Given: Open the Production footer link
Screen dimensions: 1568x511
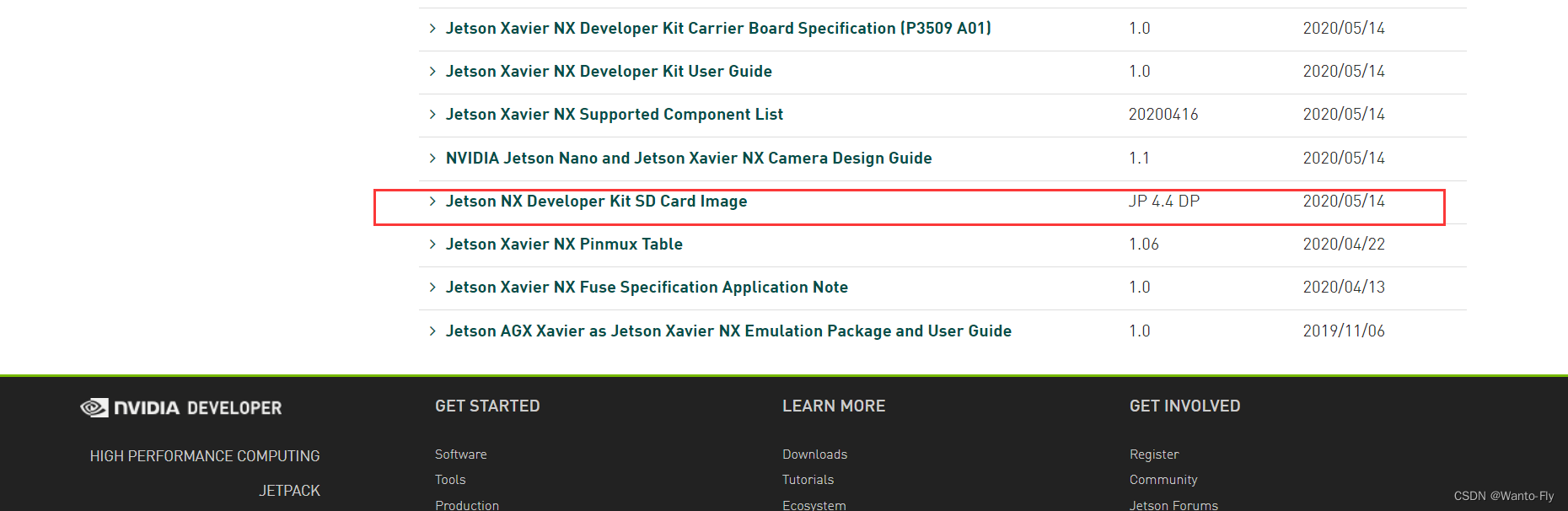Looking at the screenshot, I should pyautogui.click(x=467, y=505).
